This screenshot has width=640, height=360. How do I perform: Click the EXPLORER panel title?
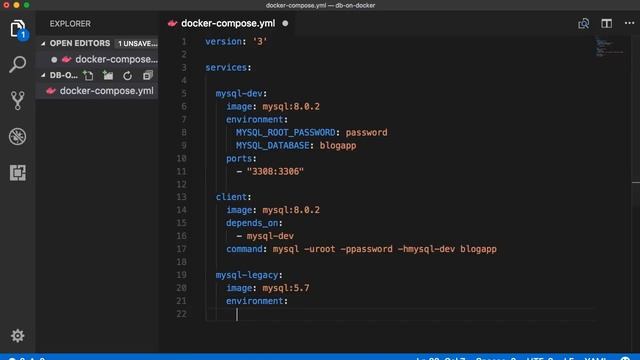click(70, 24)
